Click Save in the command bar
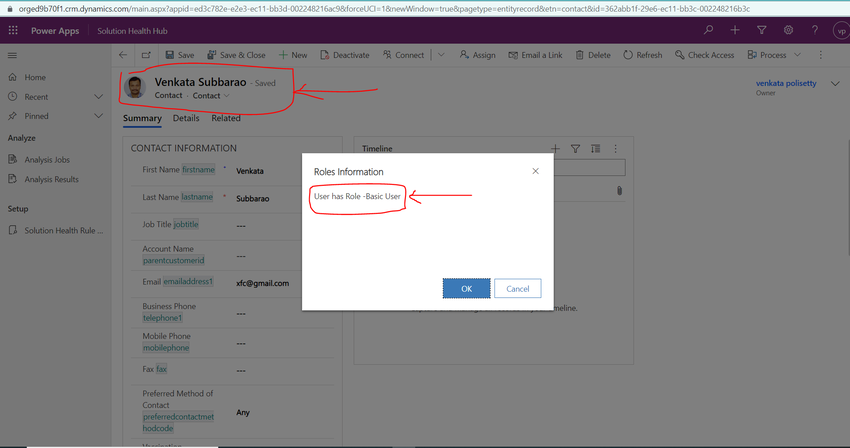The width and height of the screenshot is (850, 448). 179,55
